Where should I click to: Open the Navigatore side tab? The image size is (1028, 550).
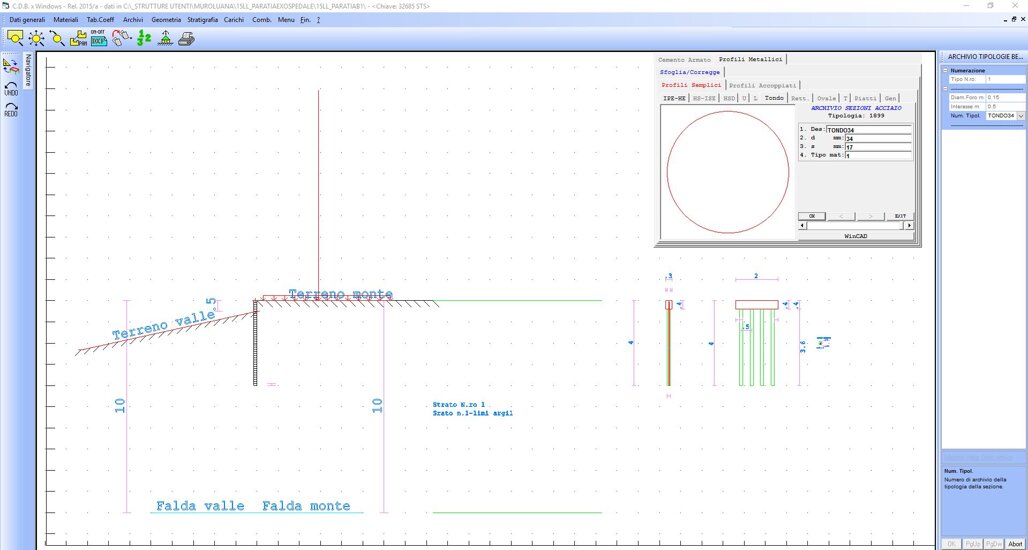click(28, 70)
